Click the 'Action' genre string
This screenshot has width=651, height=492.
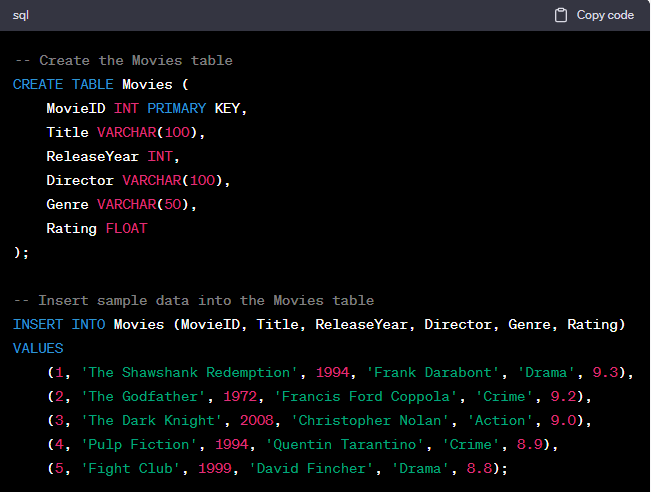pos(500,421)
